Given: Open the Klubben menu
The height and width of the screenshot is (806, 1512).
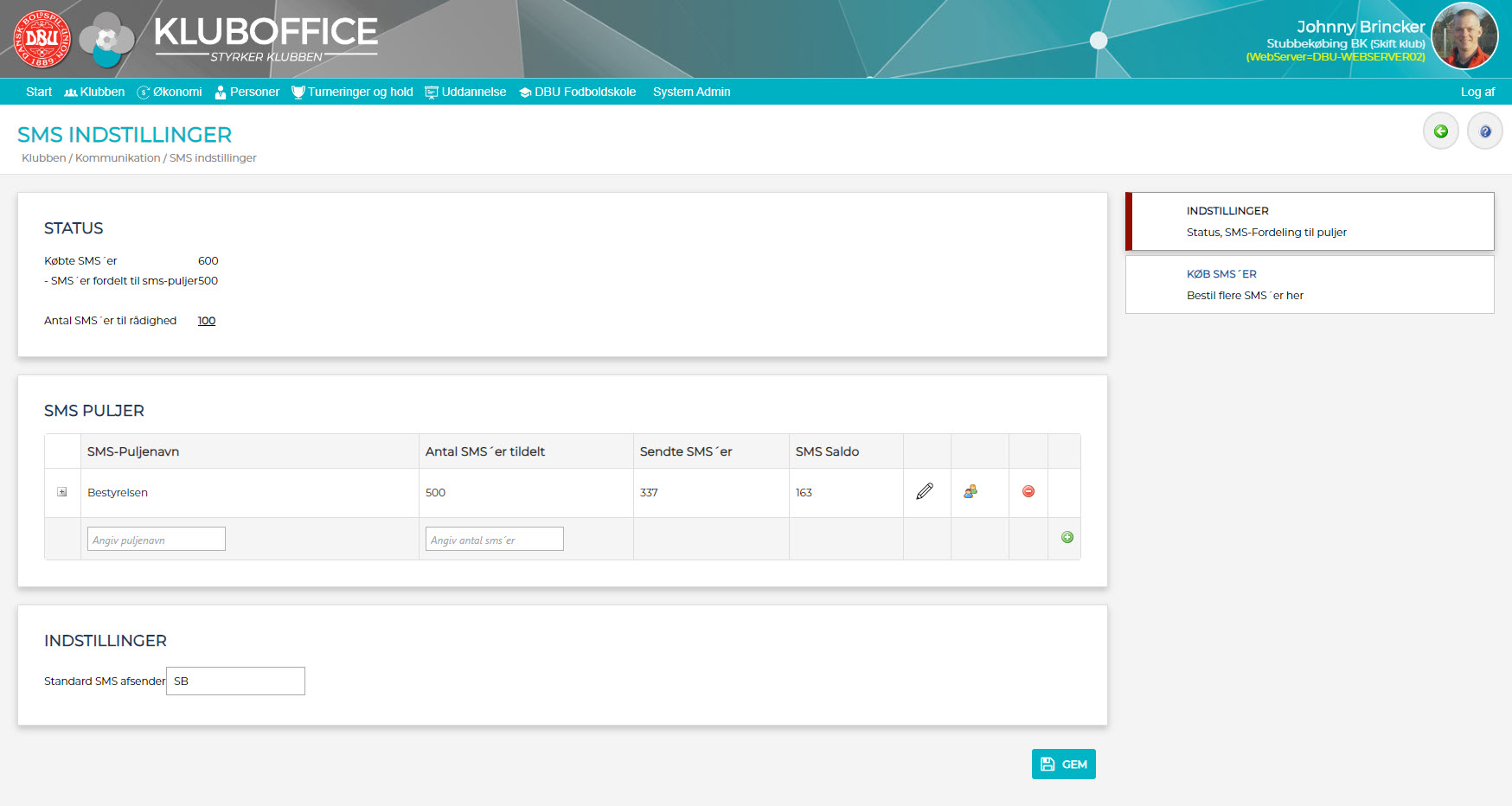Looking at the screenshot, I should [x=94, y=92].
